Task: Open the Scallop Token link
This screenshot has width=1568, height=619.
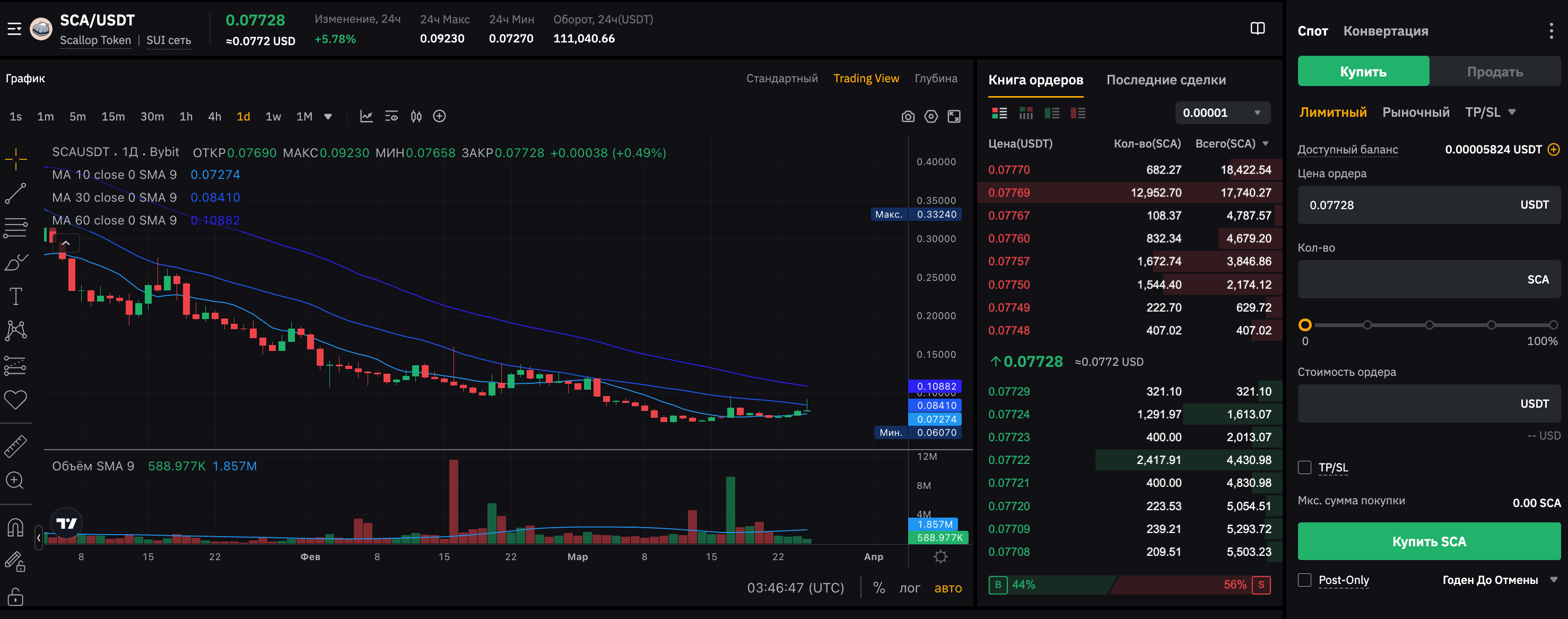Action: (95, 40)
